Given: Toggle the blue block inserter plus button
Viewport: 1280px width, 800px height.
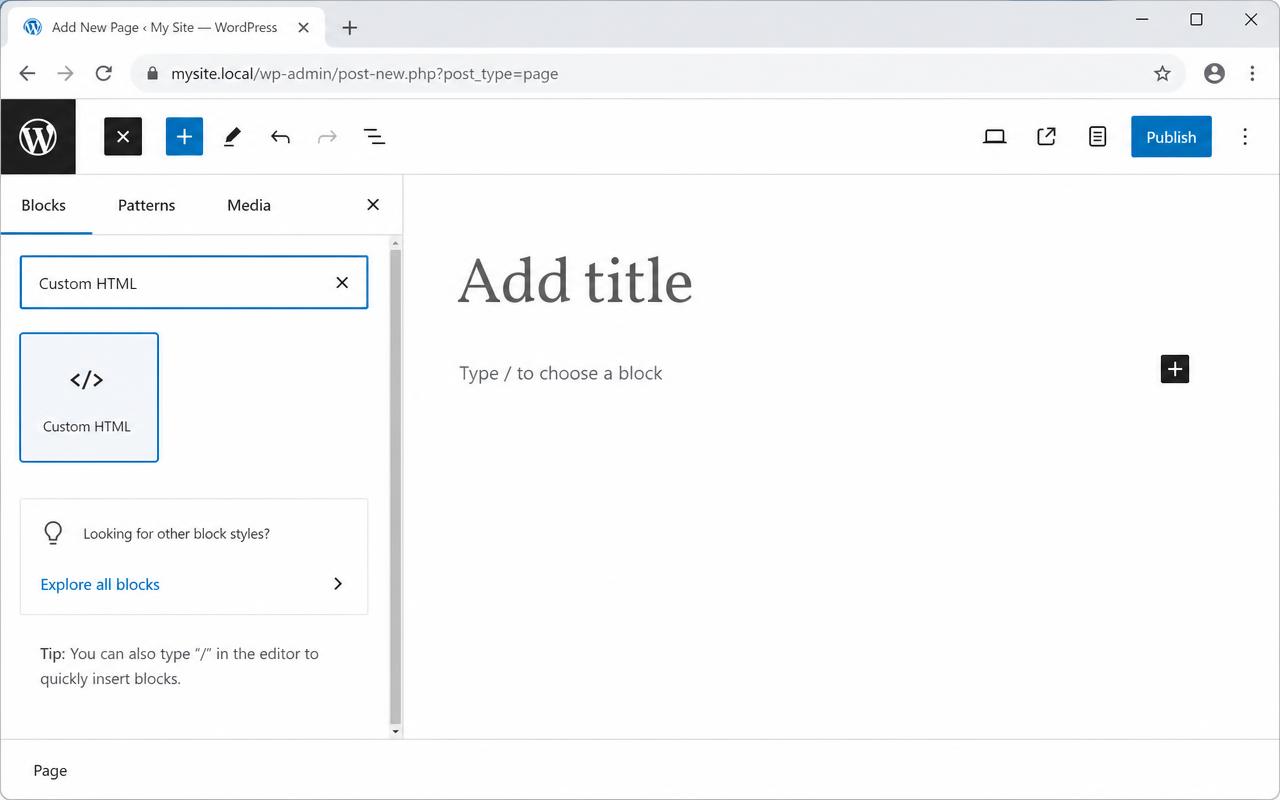Looking at the screenshot, I should pos(184,137).
